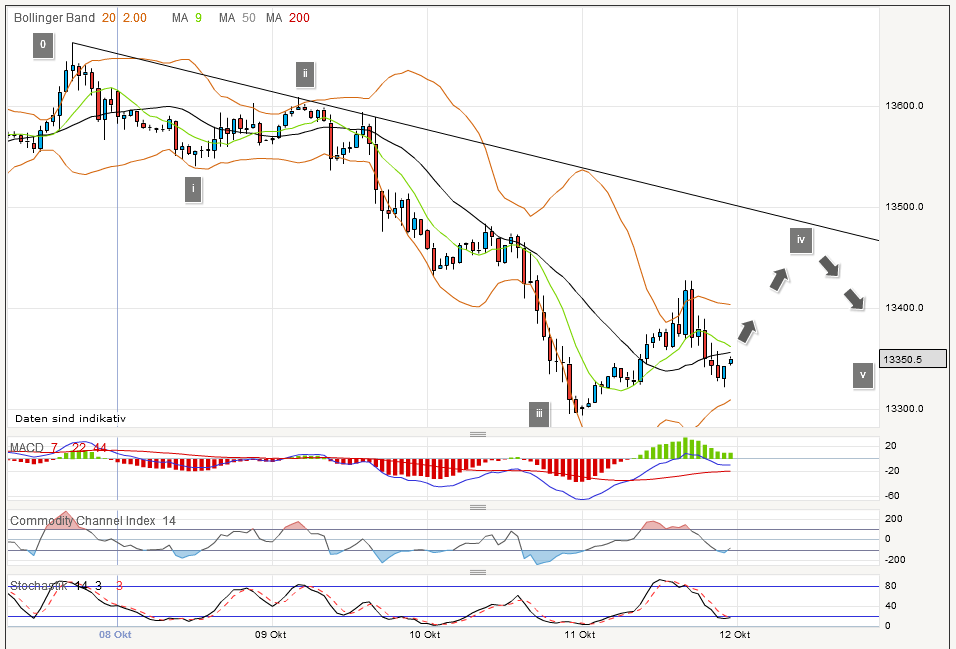Click the 13300.0 price axis label
Image resolution: width=956 pixels, height=649 pixels.
click(x=904, y=409)
